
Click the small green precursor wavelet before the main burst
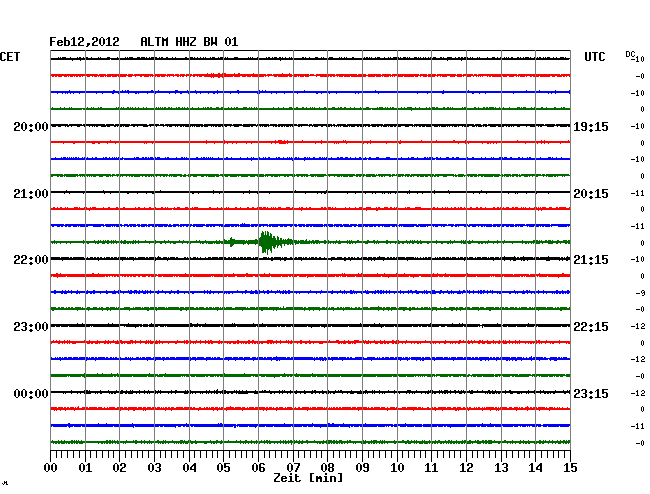[233, 242]
